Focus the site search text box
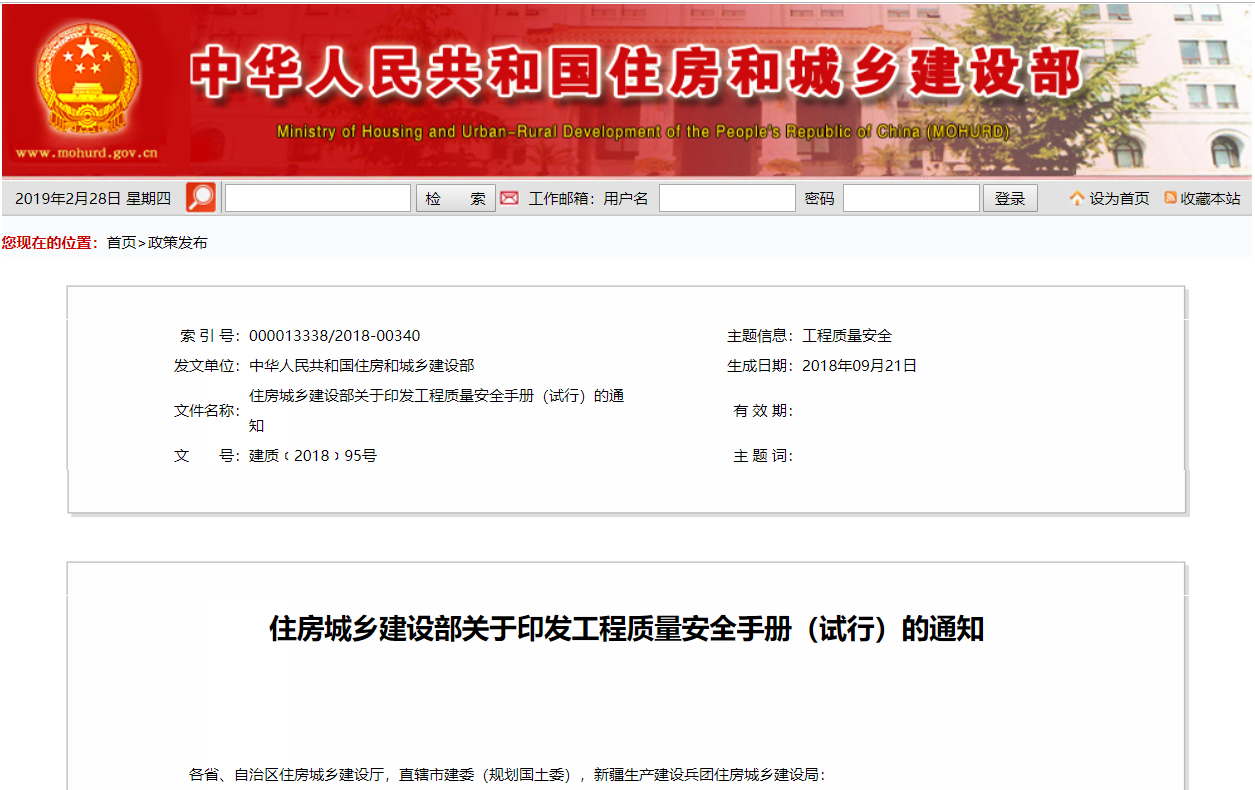1255x790 pixels. (x=317, y=198)
